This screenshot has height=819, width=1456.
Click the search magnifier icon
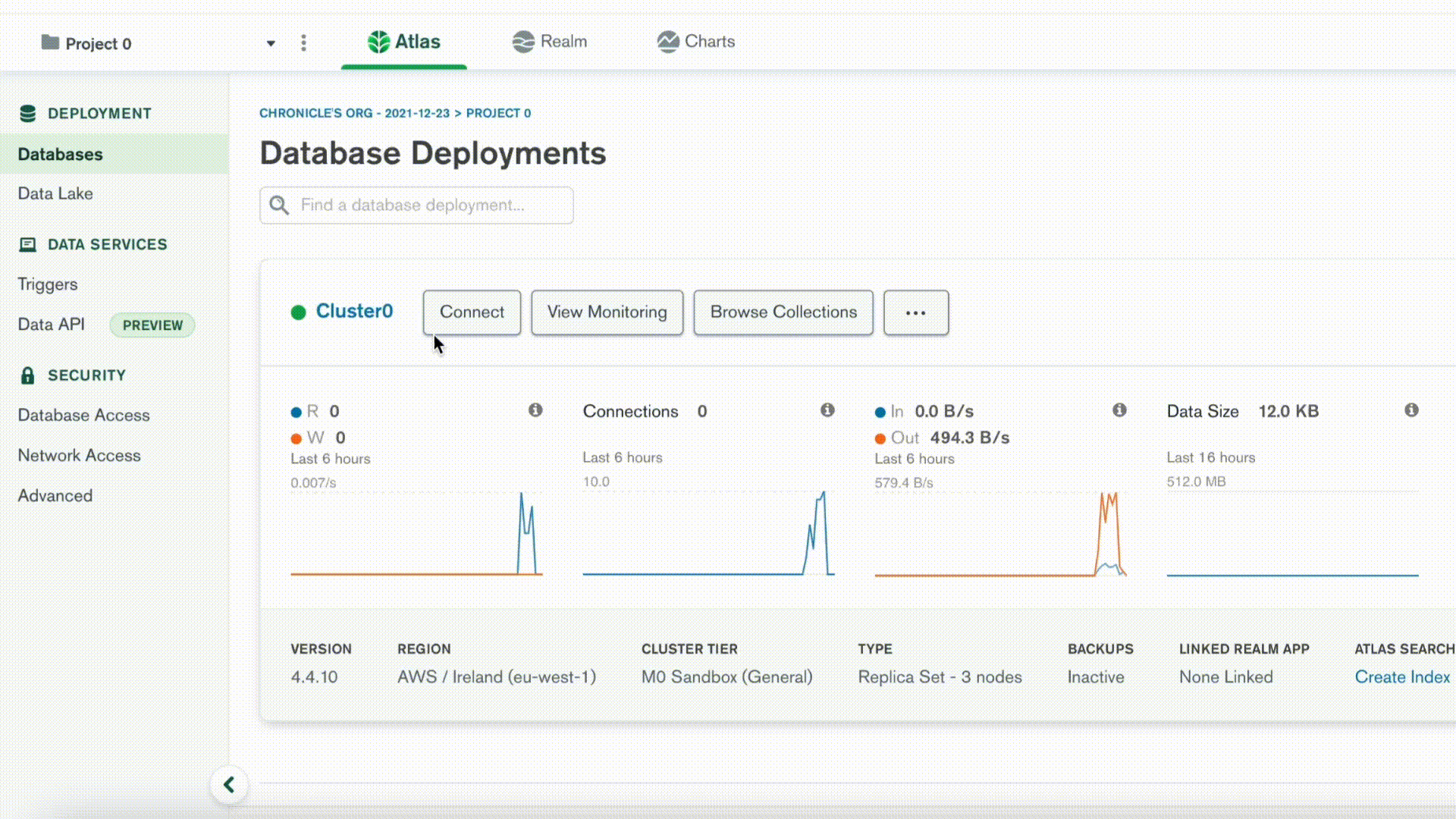click(x=279, y=206)
